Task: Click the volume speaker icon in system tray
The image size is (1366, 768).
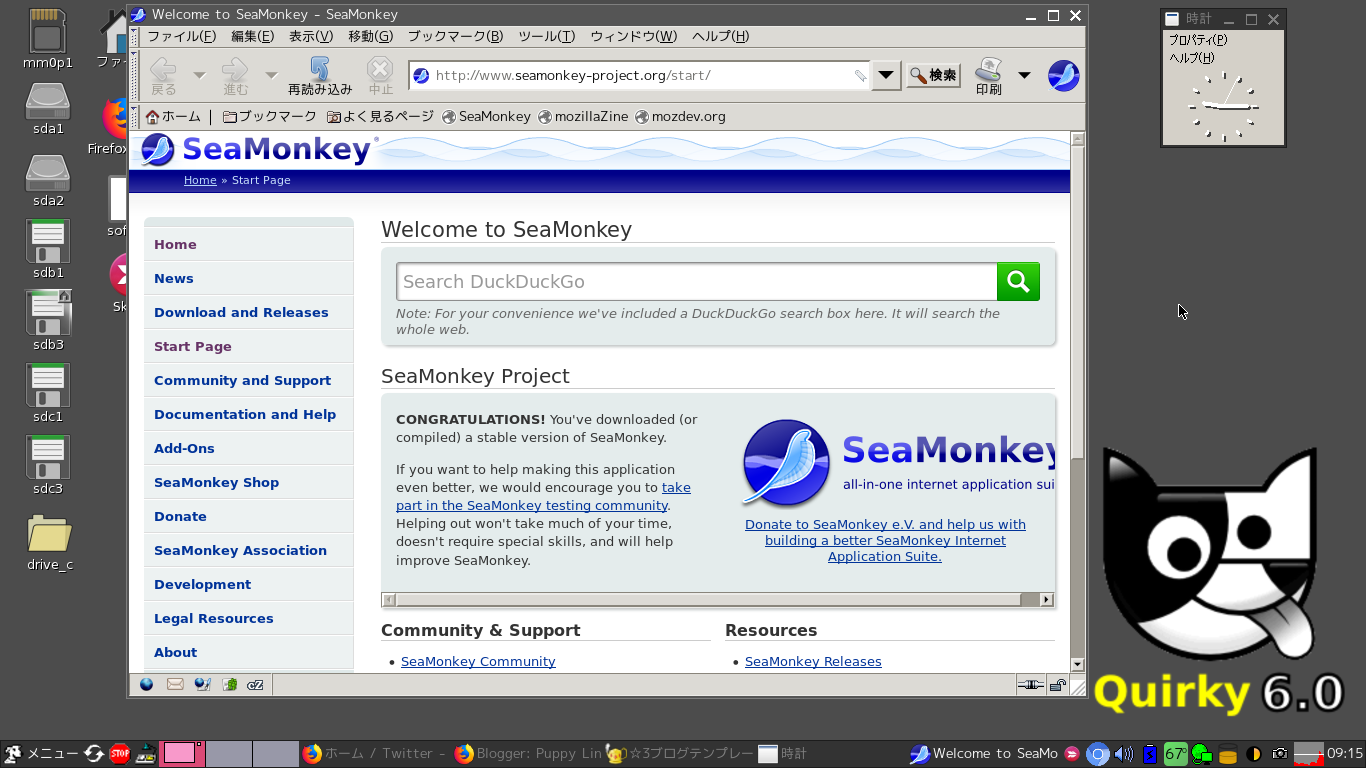Action: (1124, 754)
